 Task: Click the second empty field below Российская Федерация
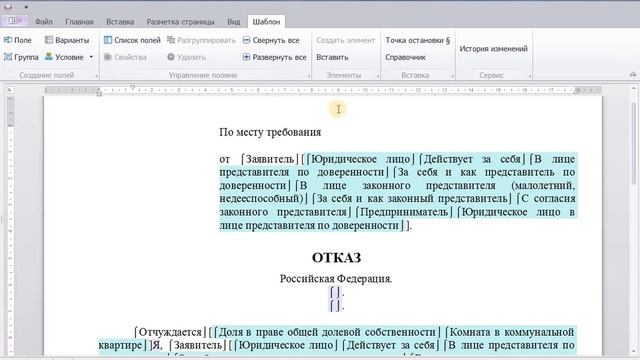click(335, 305)
